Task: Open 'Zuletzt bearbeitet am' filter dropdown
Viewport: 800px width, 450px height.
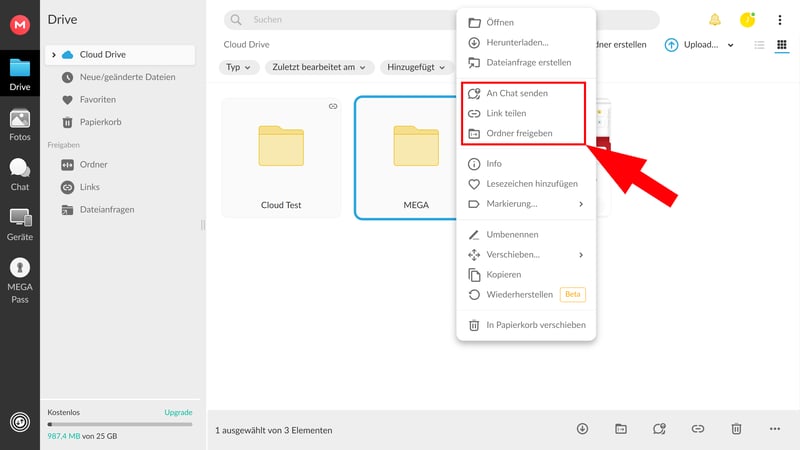Action: point(320,67)
